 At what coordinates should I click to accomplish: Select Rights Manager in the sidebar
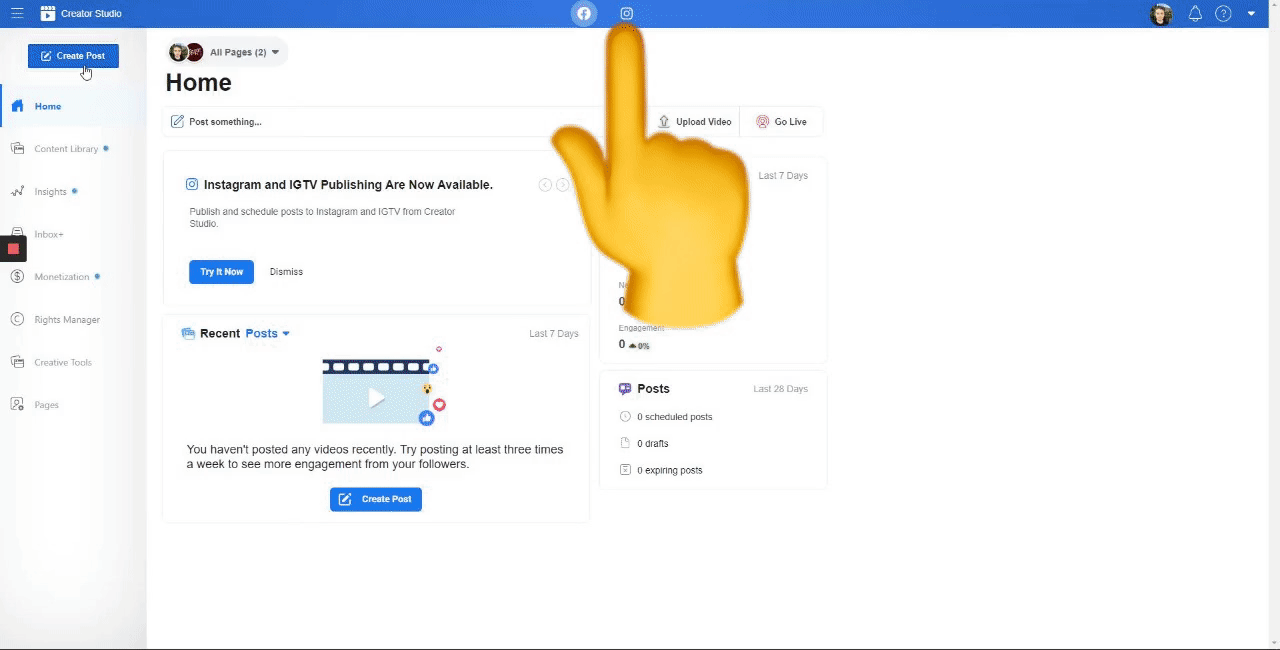click(x=67, y=320)
